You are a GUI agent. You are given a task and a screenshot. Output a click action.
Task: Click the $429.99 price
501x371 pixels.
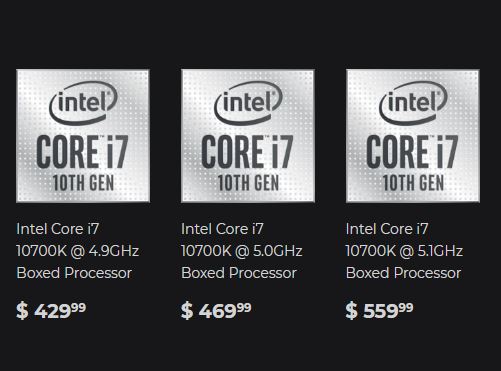click(51, 310)
